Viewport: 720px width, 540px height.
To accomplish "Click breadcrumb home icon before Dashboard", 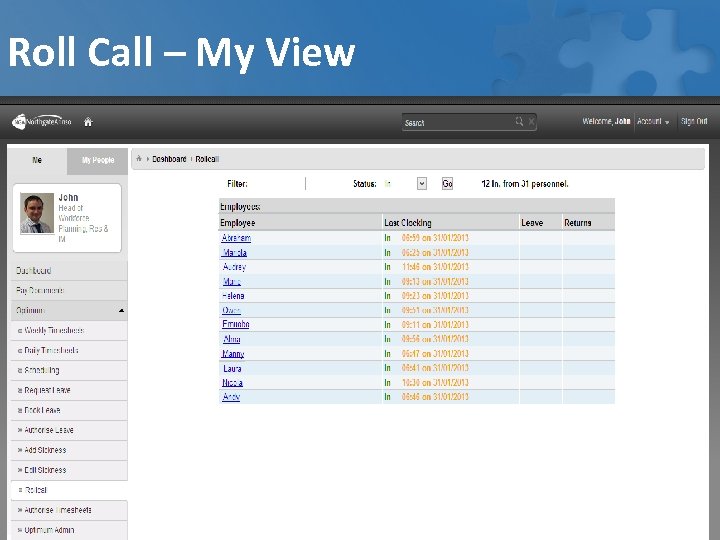I will tap(139, 159).
